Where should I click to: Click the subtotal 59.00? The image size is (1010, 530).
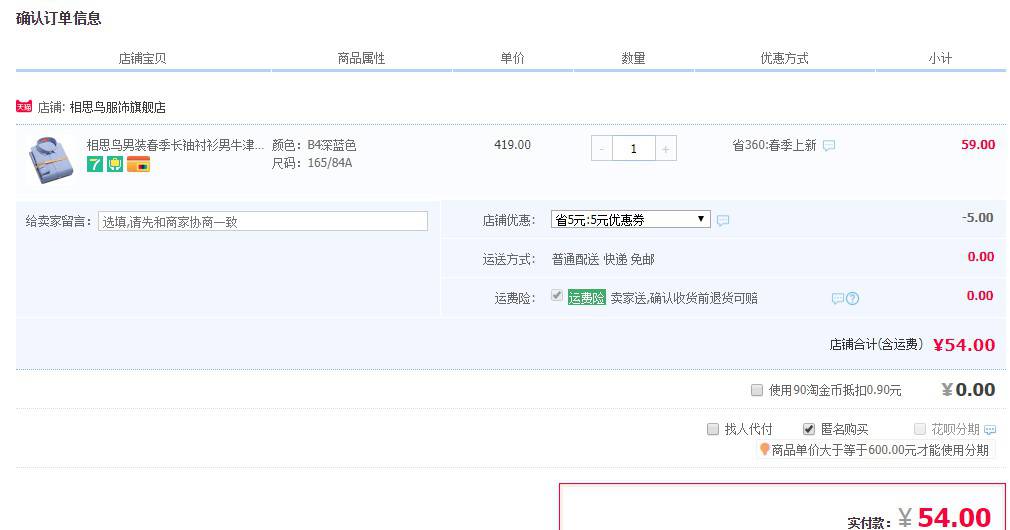pyautogui.click(x=978, y=145)
